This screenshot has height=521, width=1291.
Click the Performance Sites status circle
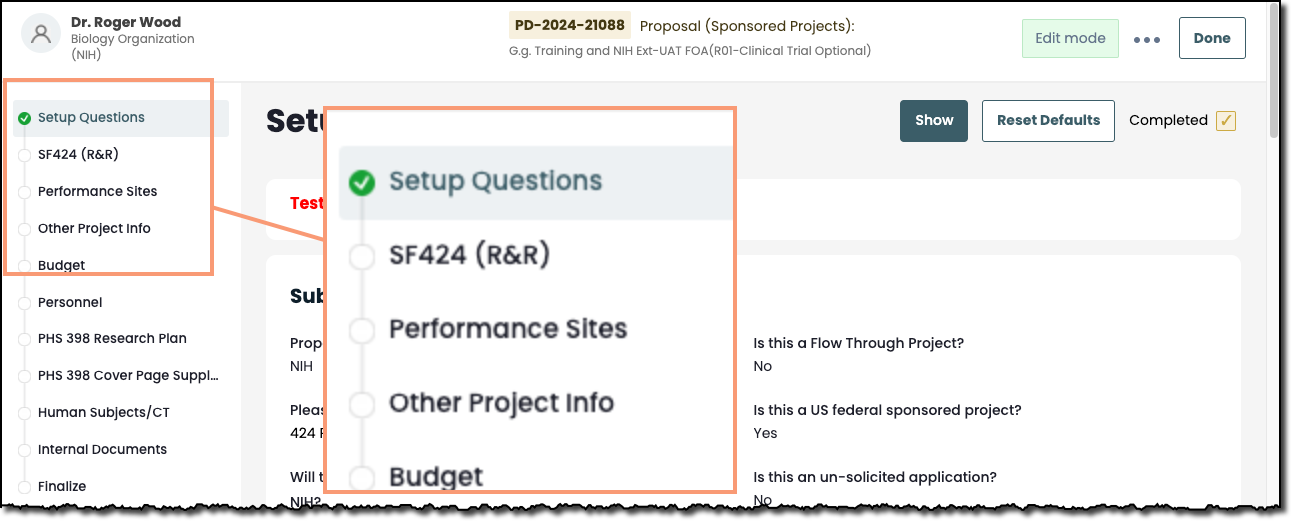[x=24, y=192]
